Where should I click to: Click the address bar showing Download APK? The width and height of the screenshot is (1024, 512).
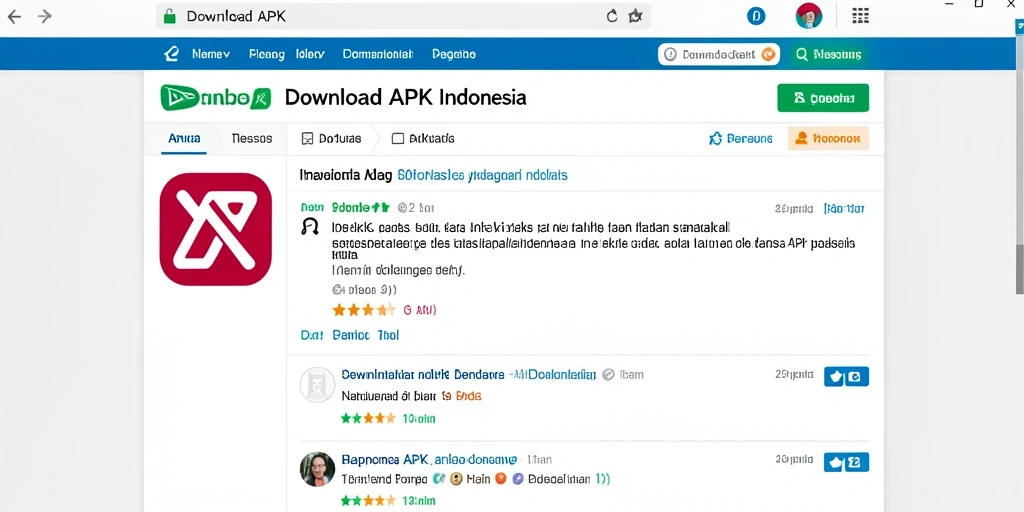pos(404,16)
